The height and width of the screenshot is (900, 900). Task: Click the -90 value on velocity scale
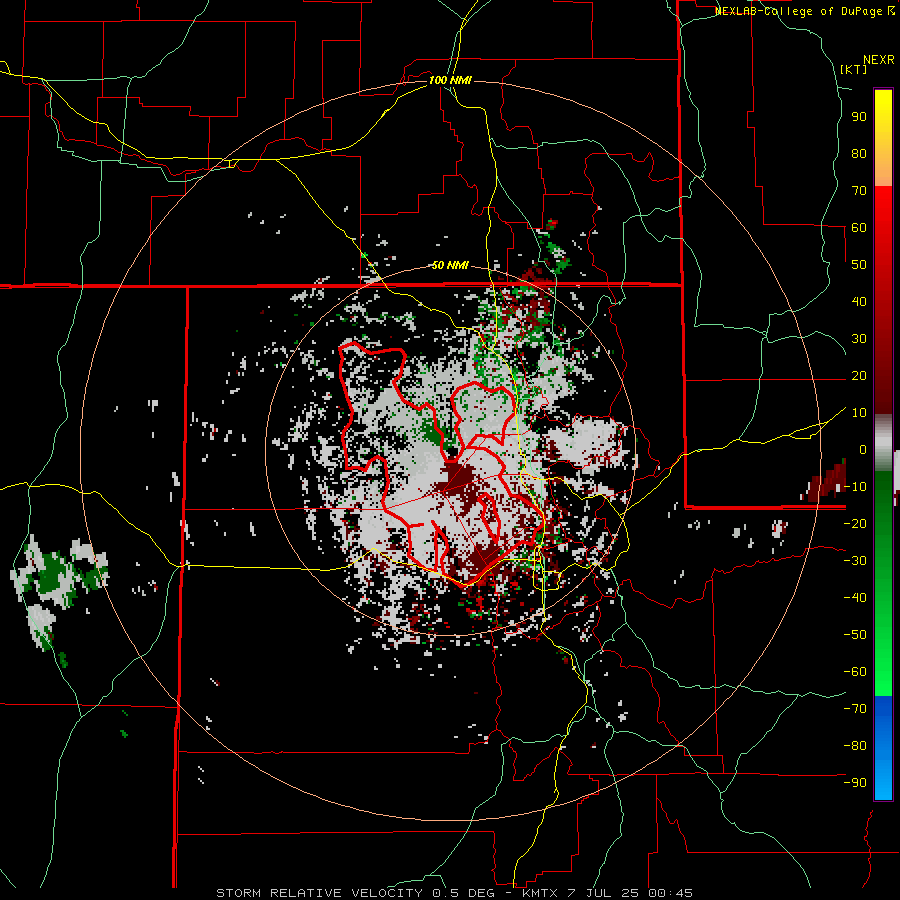[x=855, y=783]
